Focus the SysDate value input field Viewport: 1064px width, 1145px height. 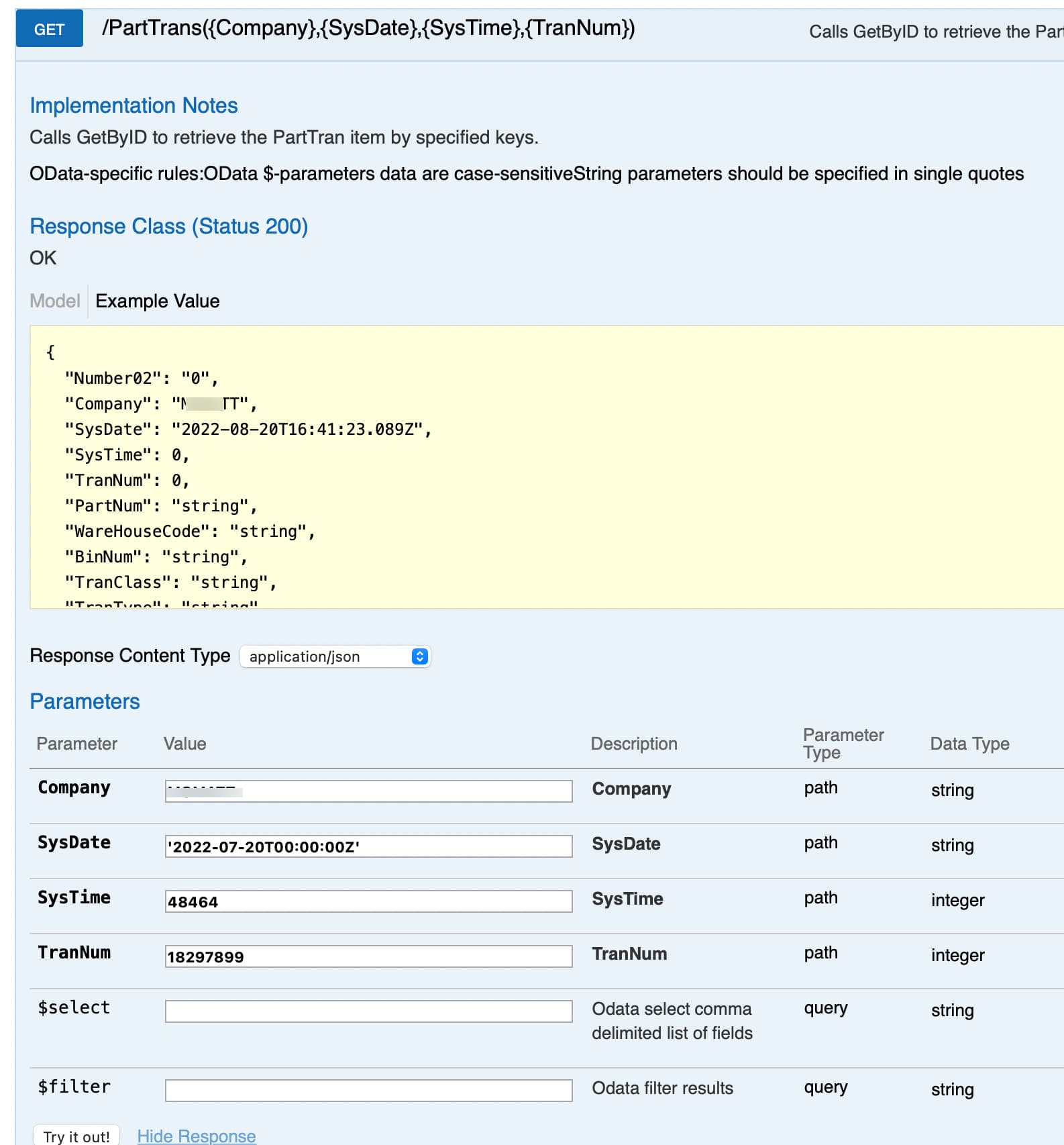(x=368, y=846)
